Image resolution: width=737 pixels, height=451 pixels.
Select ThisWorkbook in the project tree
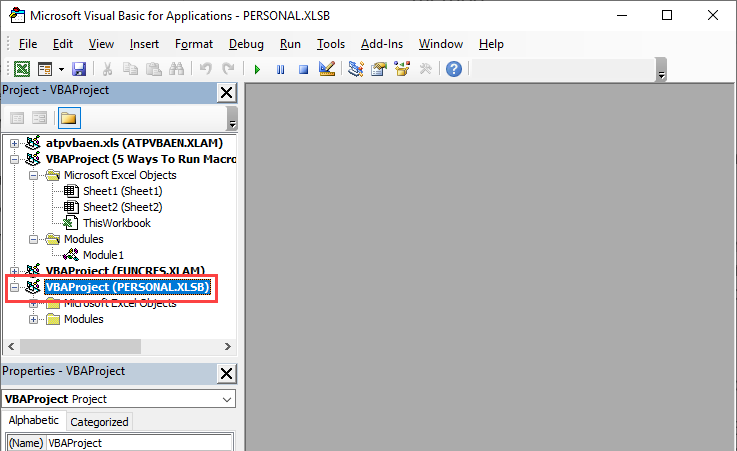117,223
